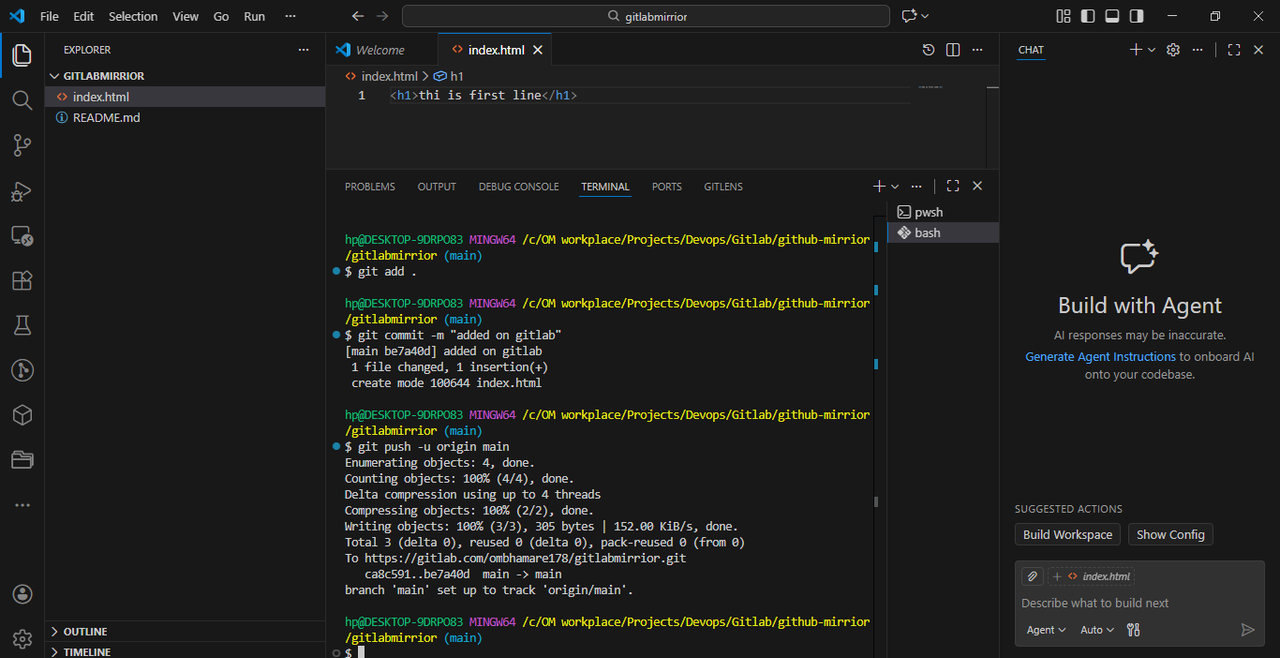1280x658 pixels.
Task: Open the Generate Agent Instructions link
Action: [1100, 357]
